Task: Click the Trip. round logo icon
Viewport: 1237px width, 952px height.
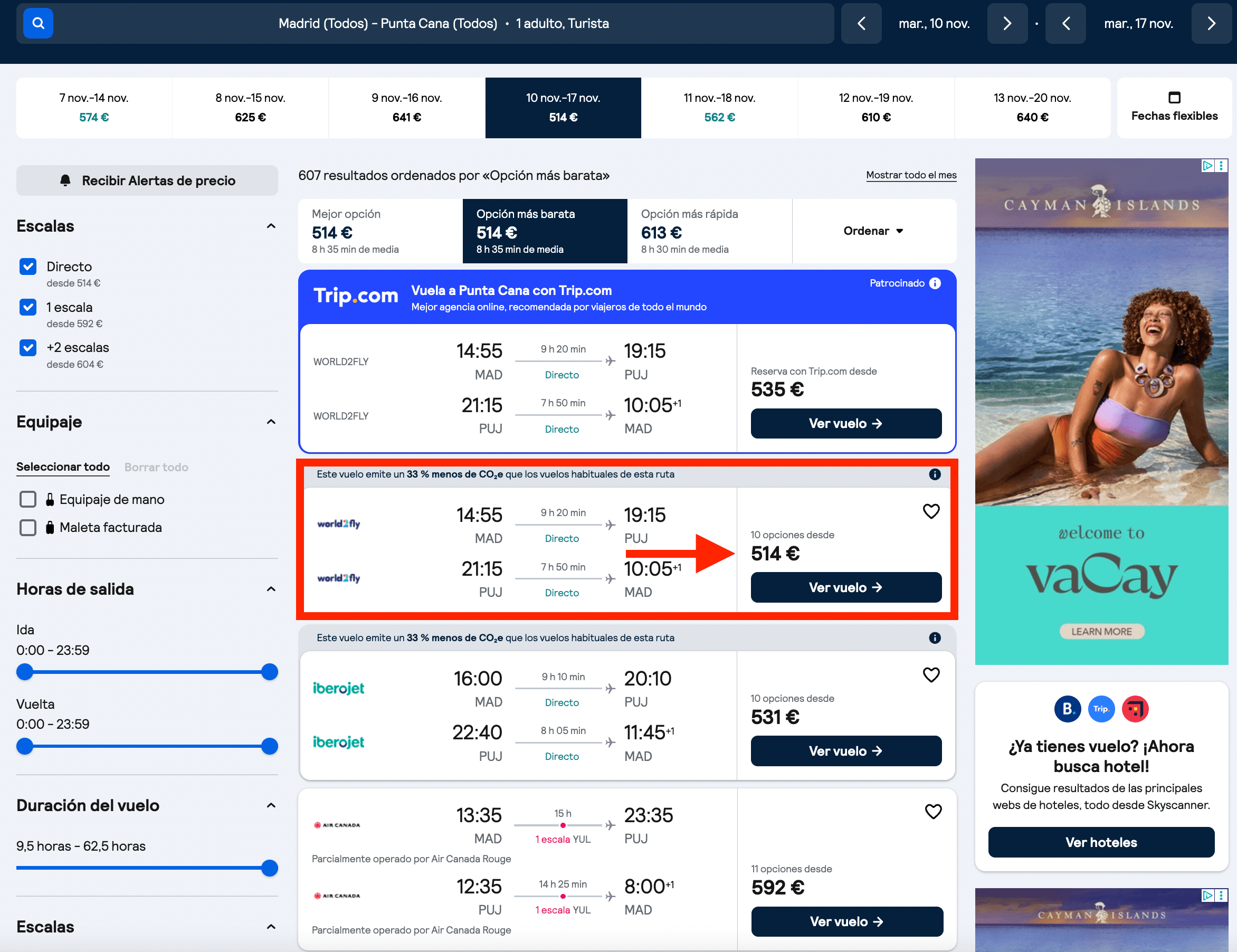Action: click(1101, 709)
